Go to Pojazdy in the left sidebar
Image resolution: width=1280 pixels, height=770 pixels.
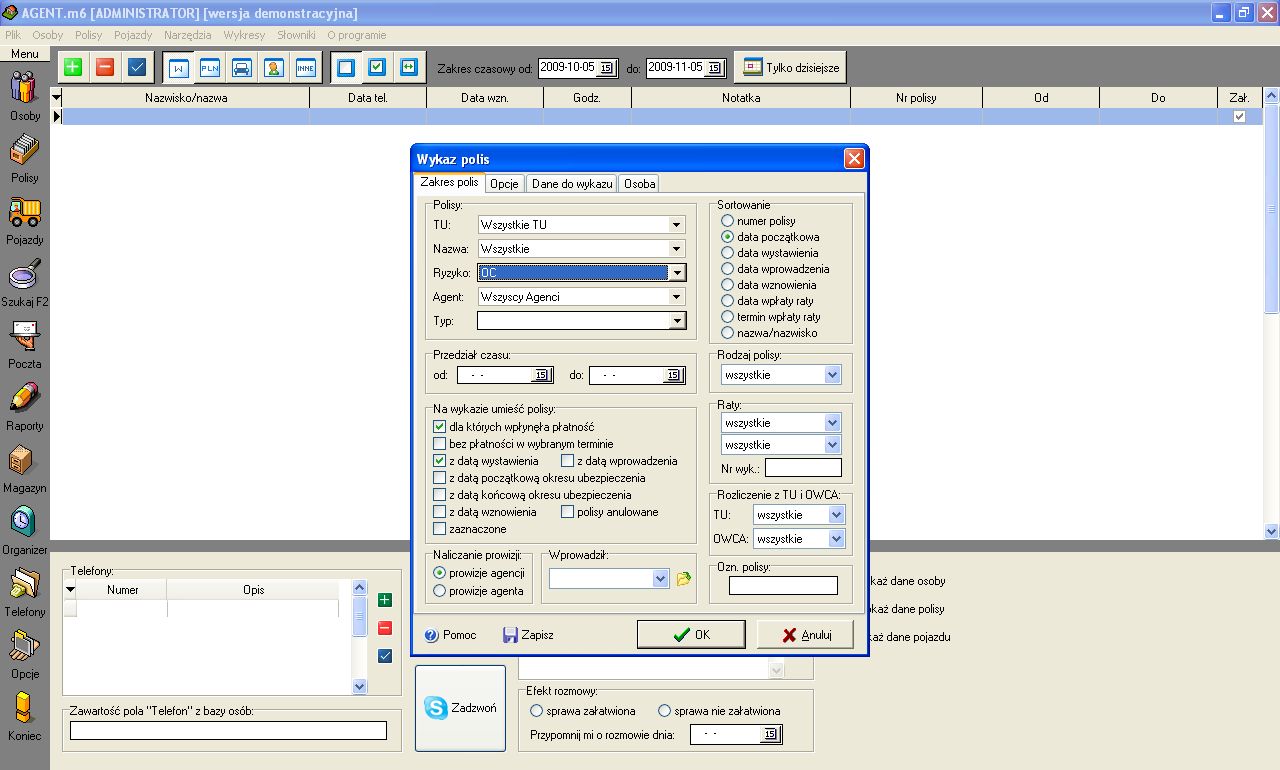(25, 220)
